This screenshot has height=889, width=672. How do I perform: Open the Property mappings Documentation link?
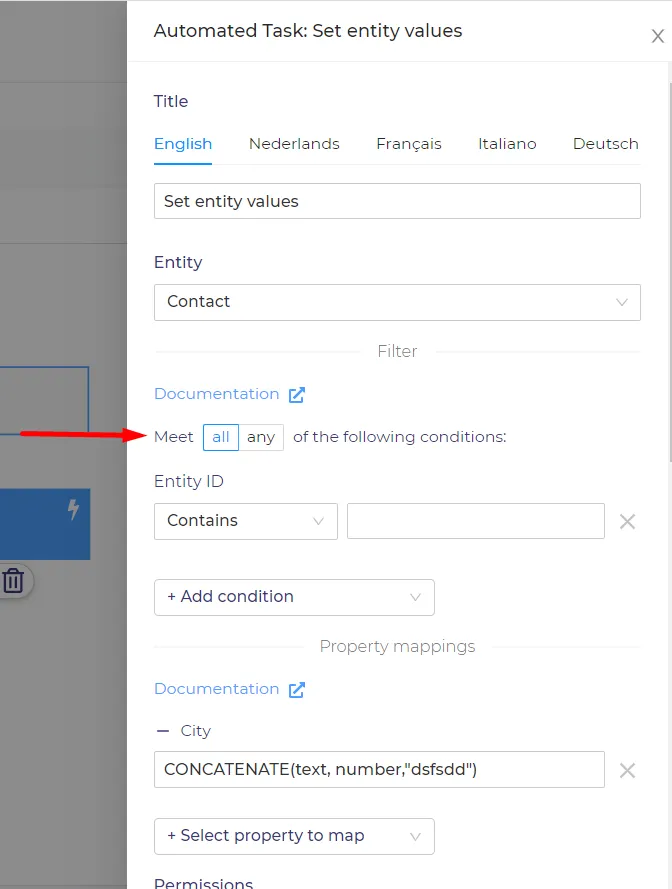(217, 689)
